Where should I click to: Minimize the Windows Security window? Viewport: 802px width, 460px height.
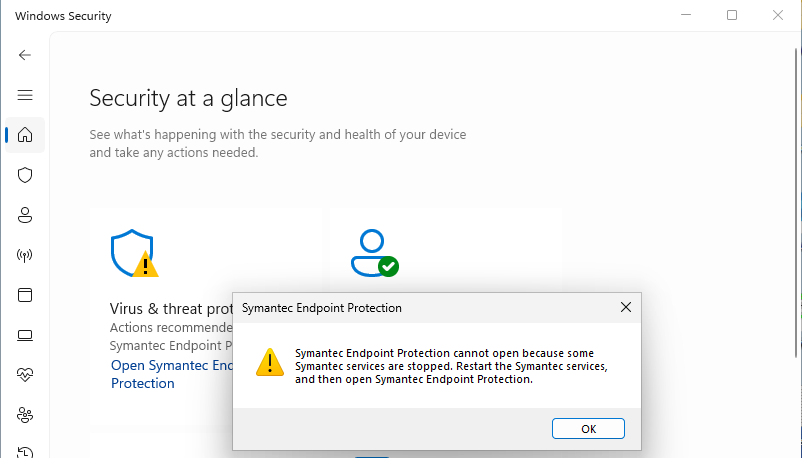point(686,16)
